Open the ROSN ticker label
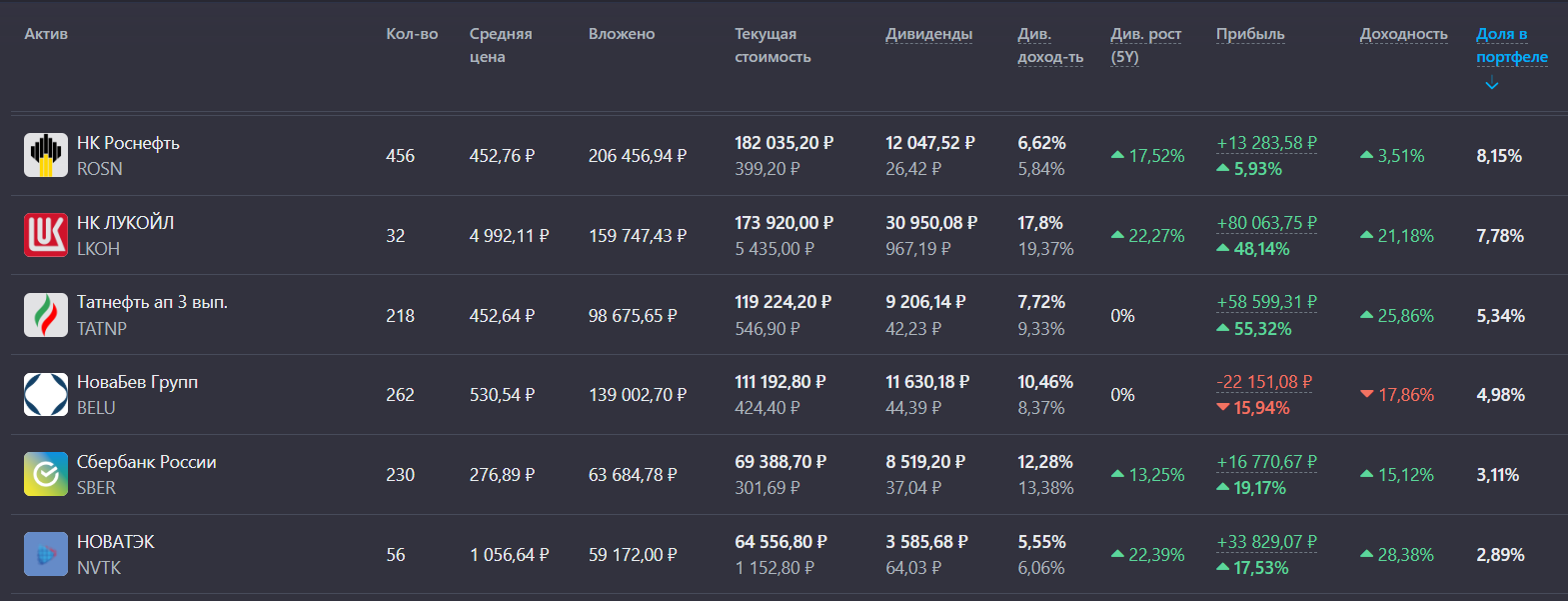The width and height of the screenshot is (1568, 601). coord(98,169)
